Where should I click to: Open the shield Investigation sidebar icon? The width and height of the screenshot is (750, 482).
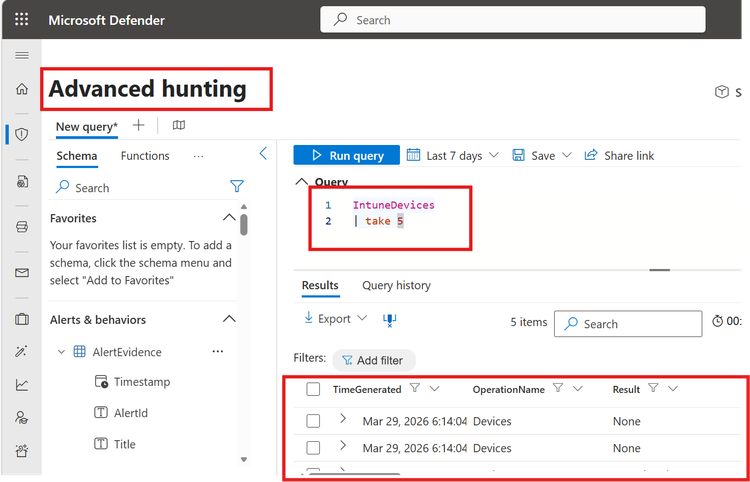pos(22,134)
